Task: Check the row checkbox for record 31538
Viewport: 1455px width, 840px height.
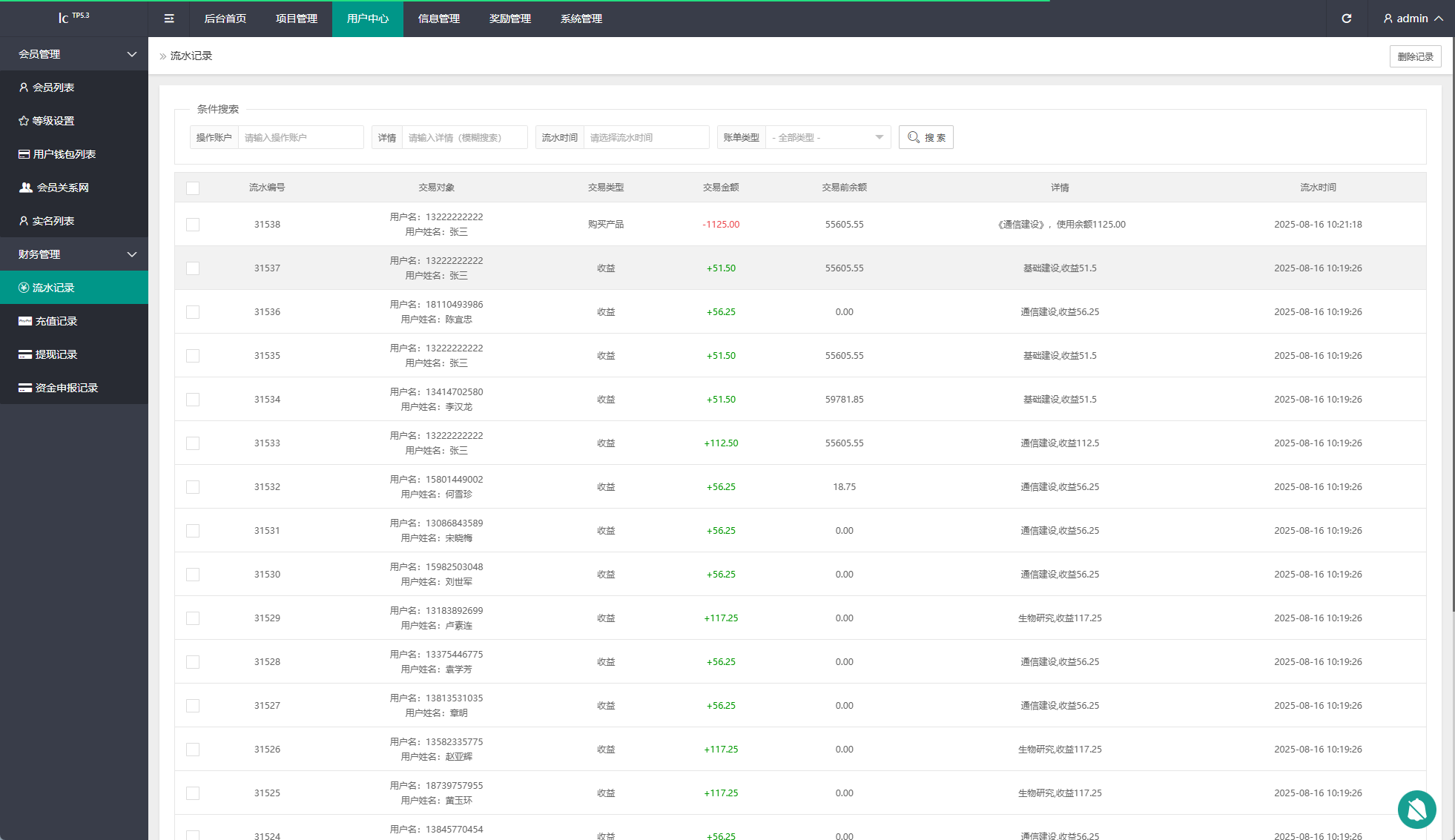Action: pos(193,225)
